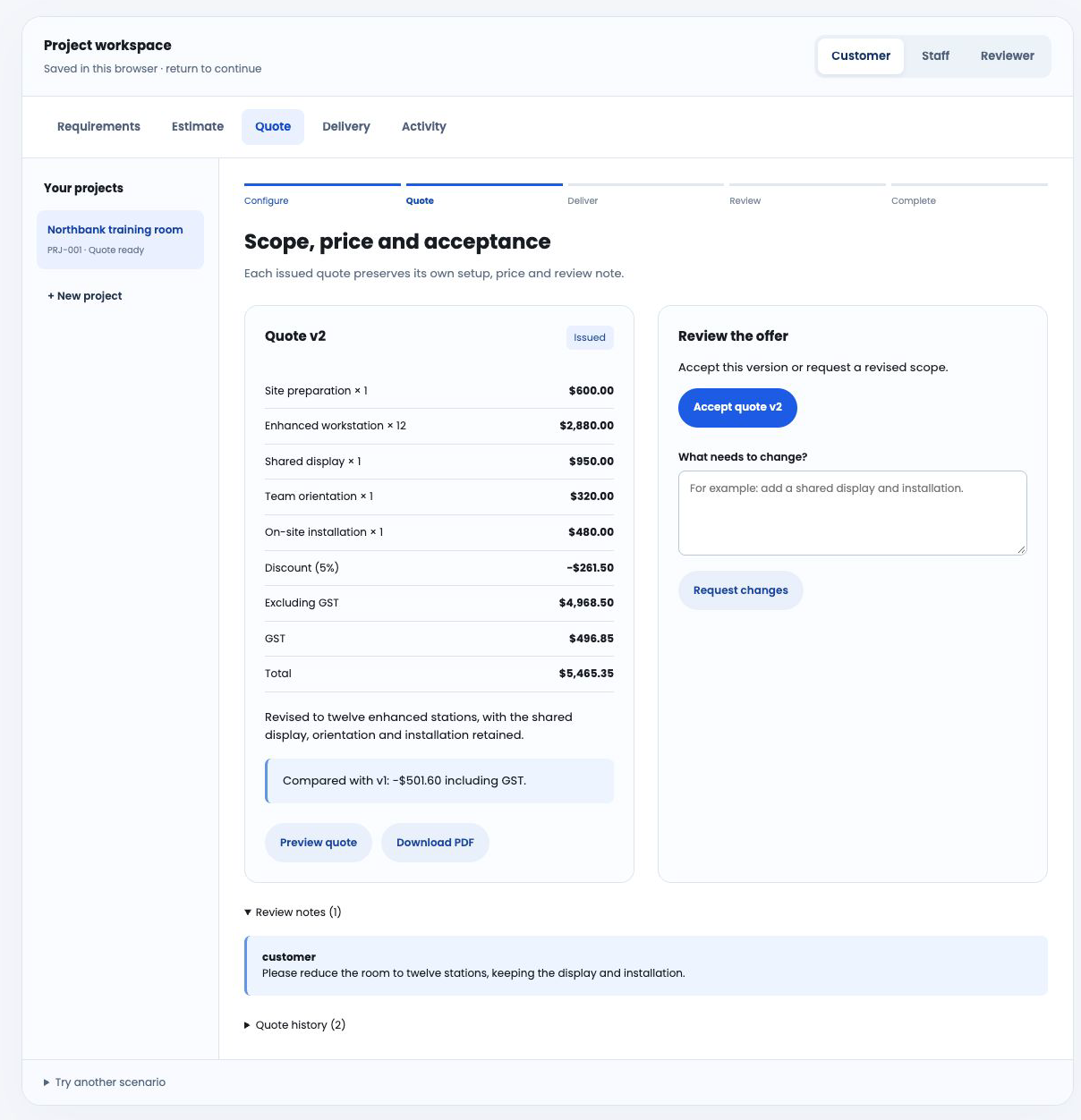Click the 'Compared with v1' note
The width and height of the screenshot is (1081, 1120).
pos(439,781)
